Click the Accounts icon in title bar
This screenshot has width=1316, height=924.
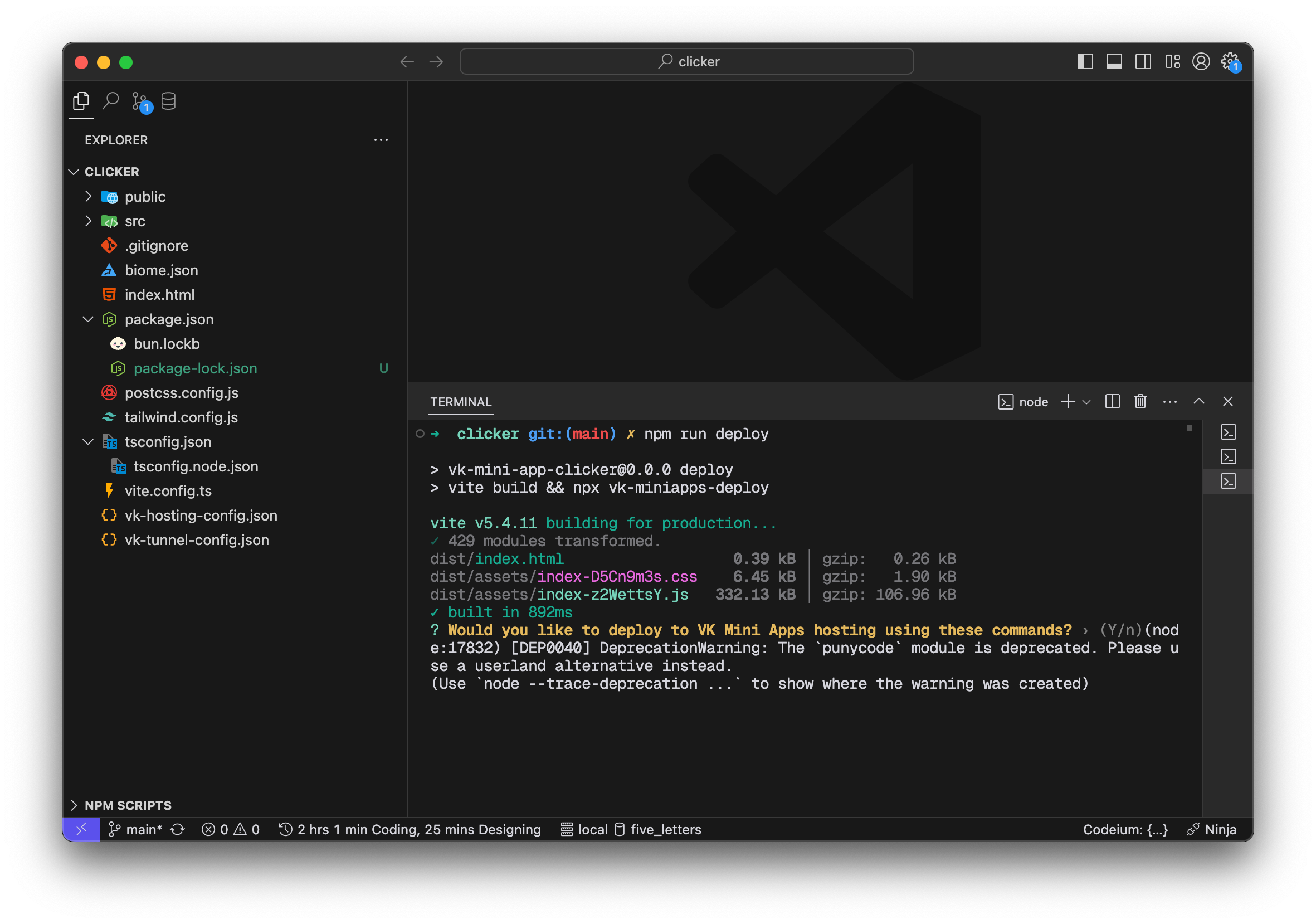[x=1201, y=61]
